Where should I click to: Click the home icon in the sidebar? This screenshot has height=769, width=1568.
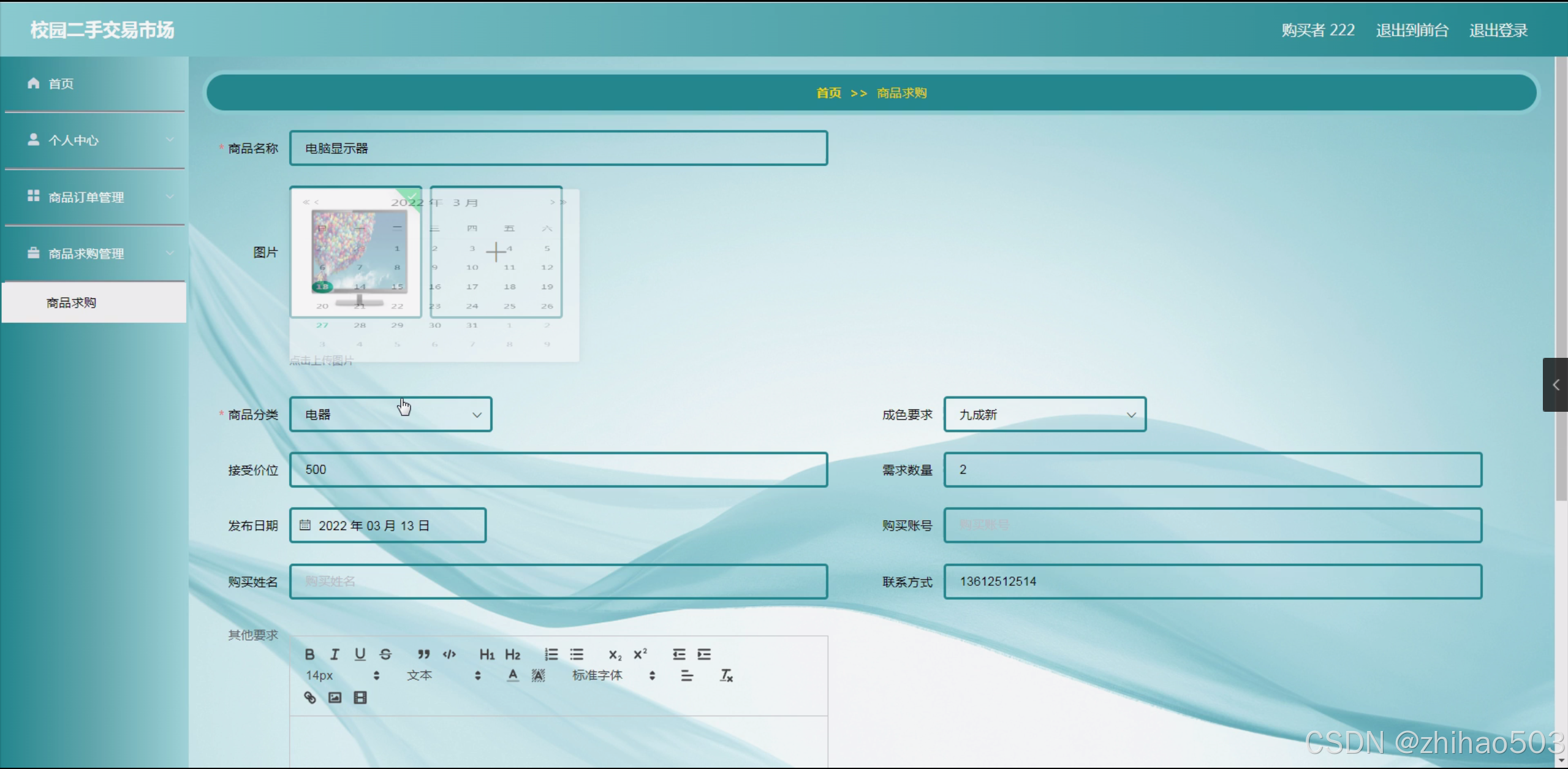(x=34, y=83)
